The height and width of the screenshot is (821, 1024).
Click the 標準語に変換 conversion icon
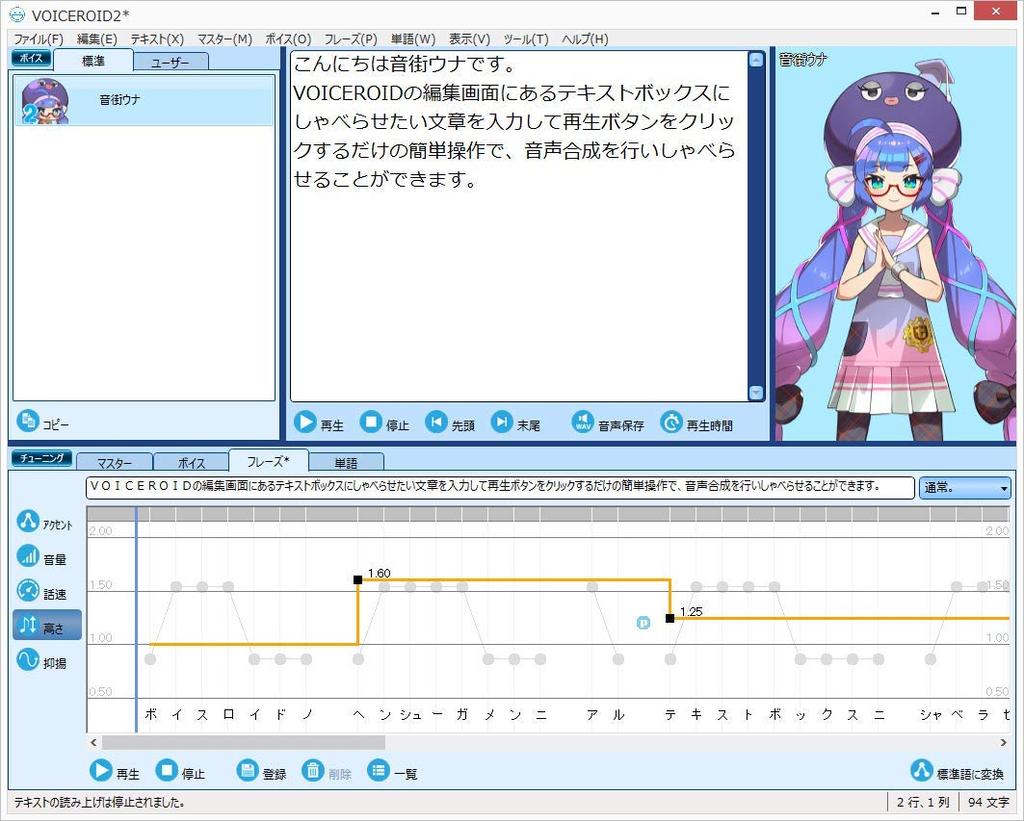(x=921, y=770)
